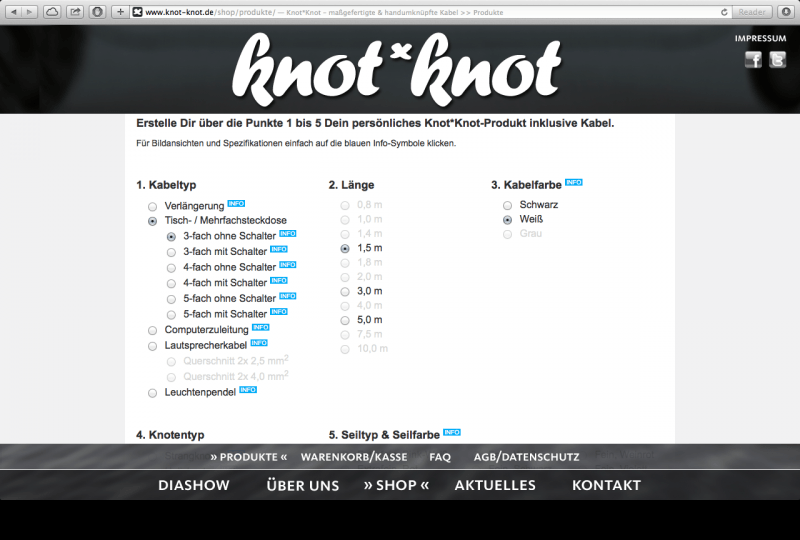Open the Twitter icon in header

click(778, 60)
